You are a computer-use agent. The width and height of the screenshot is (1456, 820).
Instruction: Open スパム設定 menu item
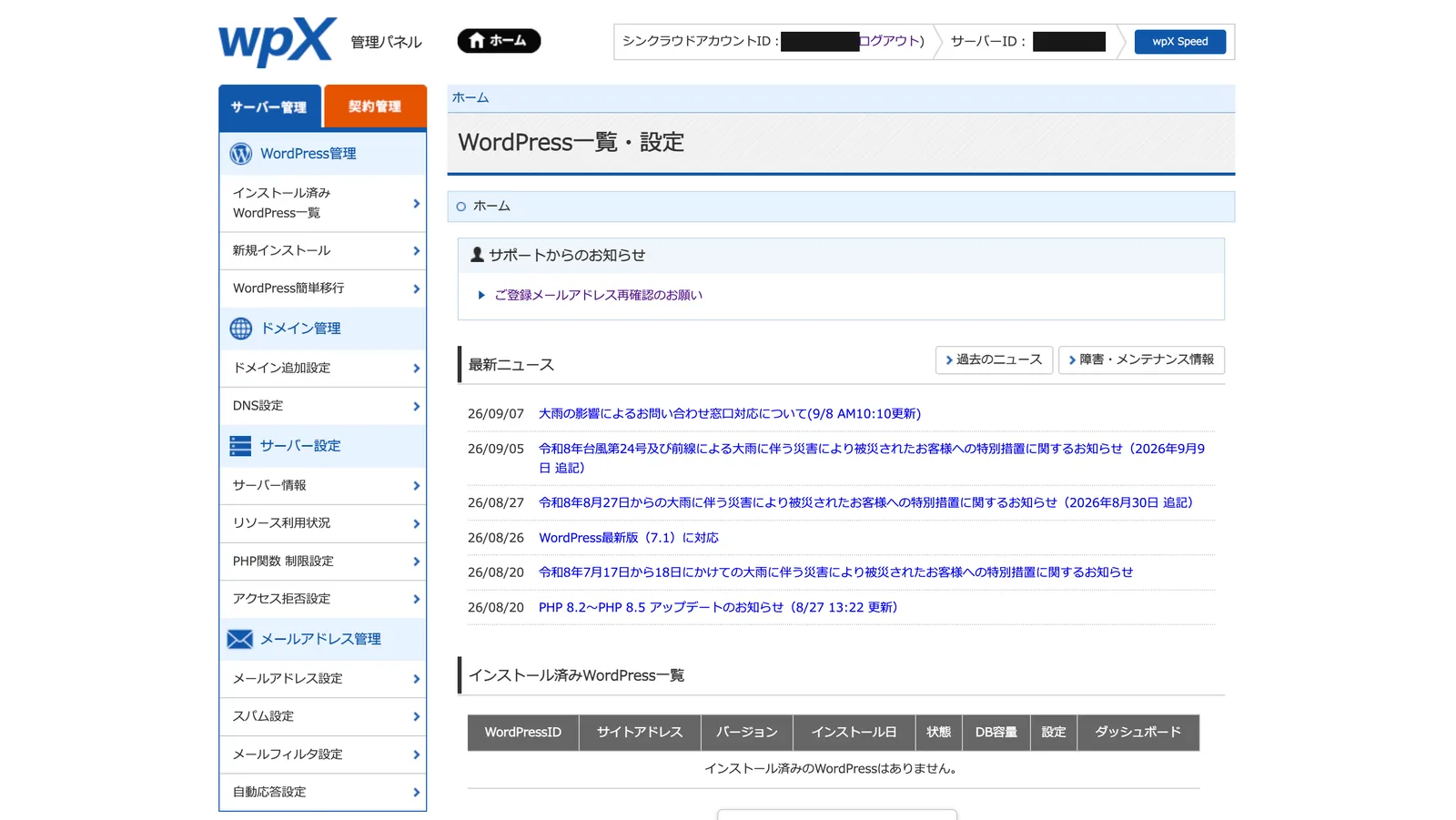pyautogui.click(x=323, y=716)
